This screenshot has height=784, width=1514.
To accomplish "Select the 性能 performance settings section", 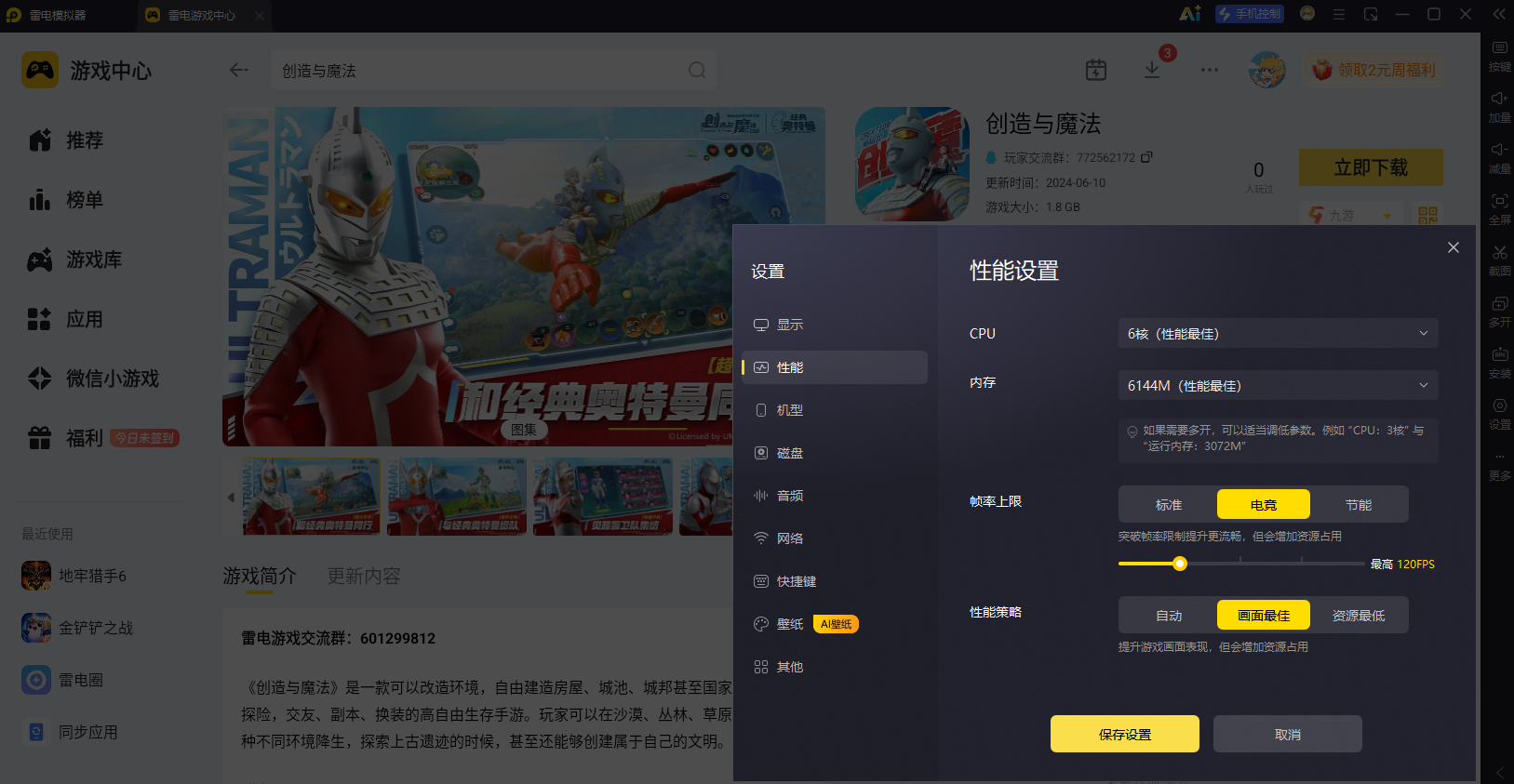I will click(x=835, y=367).
